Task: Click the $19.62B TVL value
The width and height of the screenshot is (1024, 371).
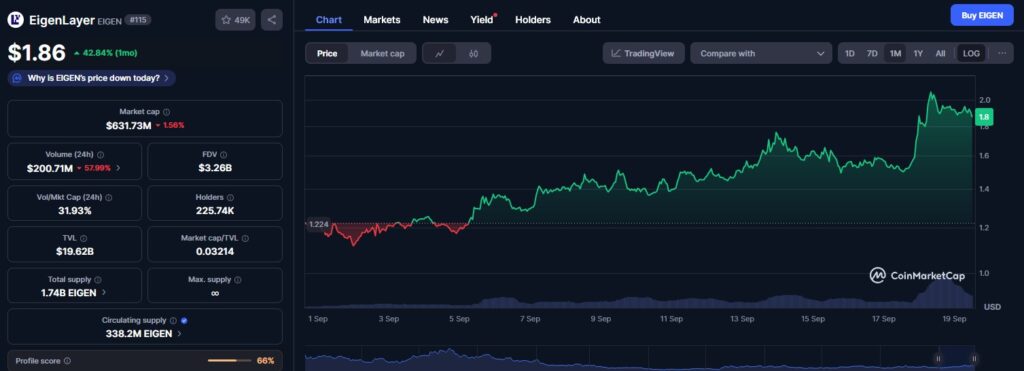Action: click(74, 251)
